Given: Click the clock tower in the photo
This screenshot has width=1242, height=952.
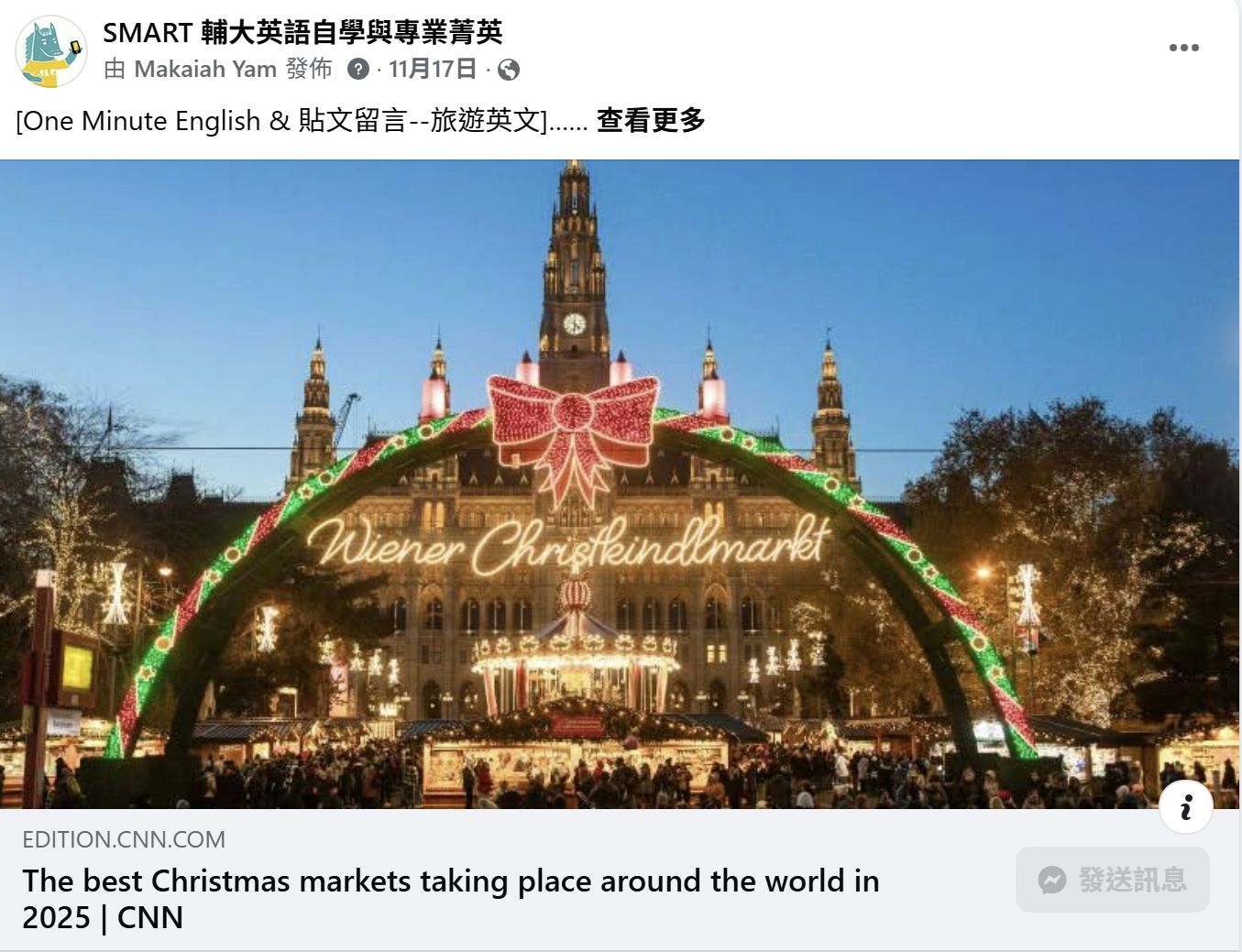Looking at the screenshot, I should click(x=574, y=275).
